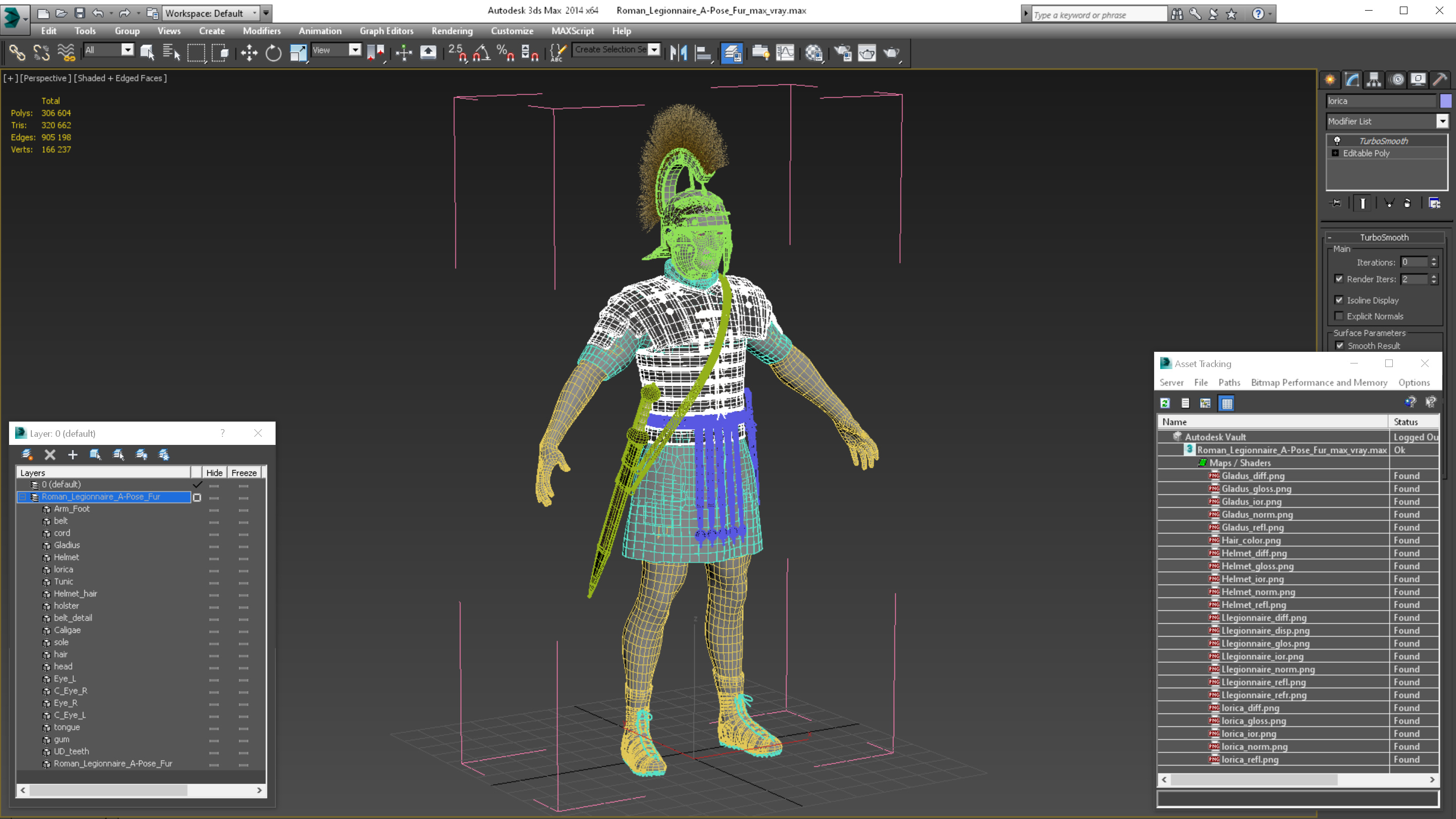This screenshot has width=1456, height=819.
Task: Open the Utilities hammer panel
Action: 1441,80
